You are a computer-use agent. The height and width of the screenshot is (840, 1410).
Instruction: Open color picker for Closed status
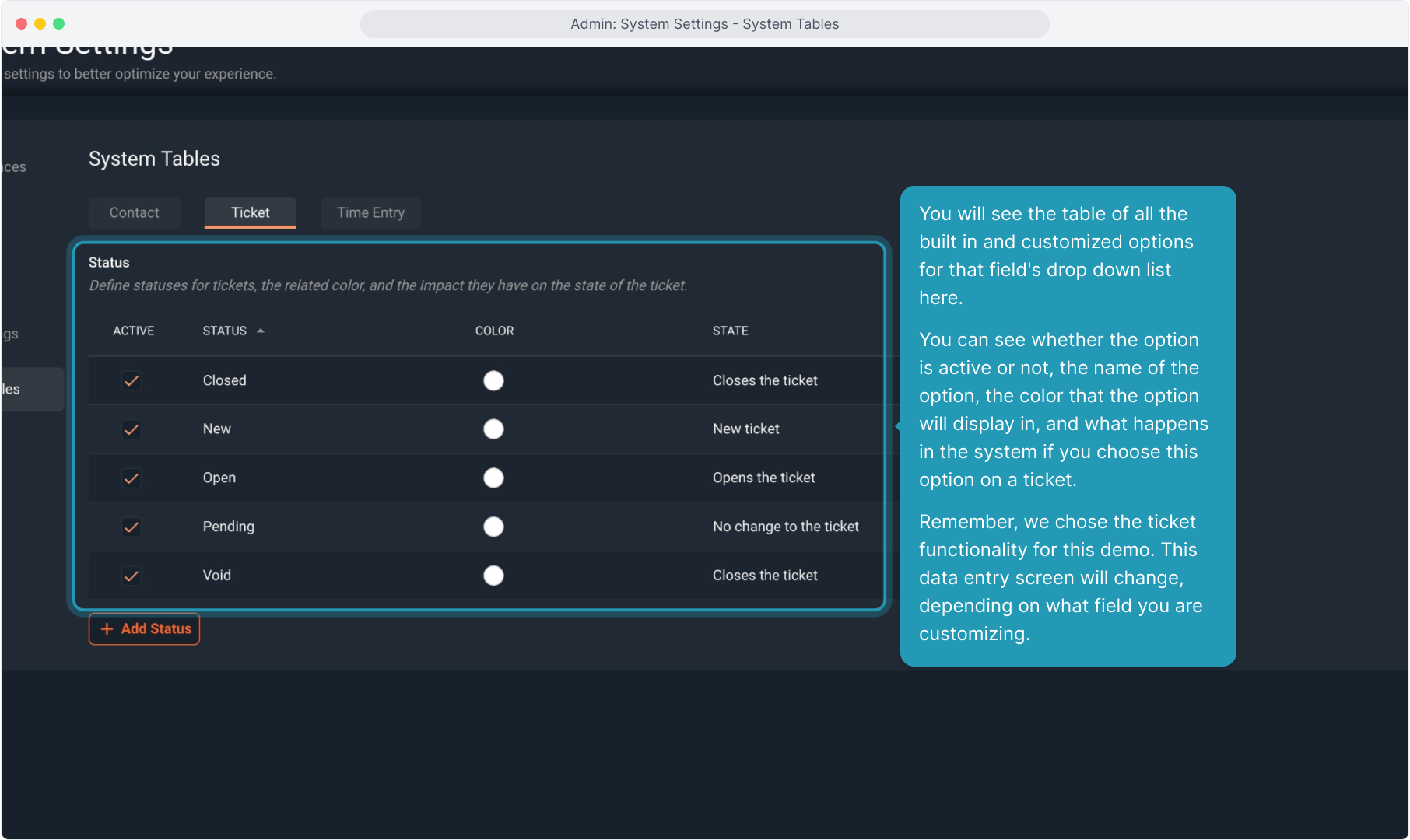(x=493, y=380)
